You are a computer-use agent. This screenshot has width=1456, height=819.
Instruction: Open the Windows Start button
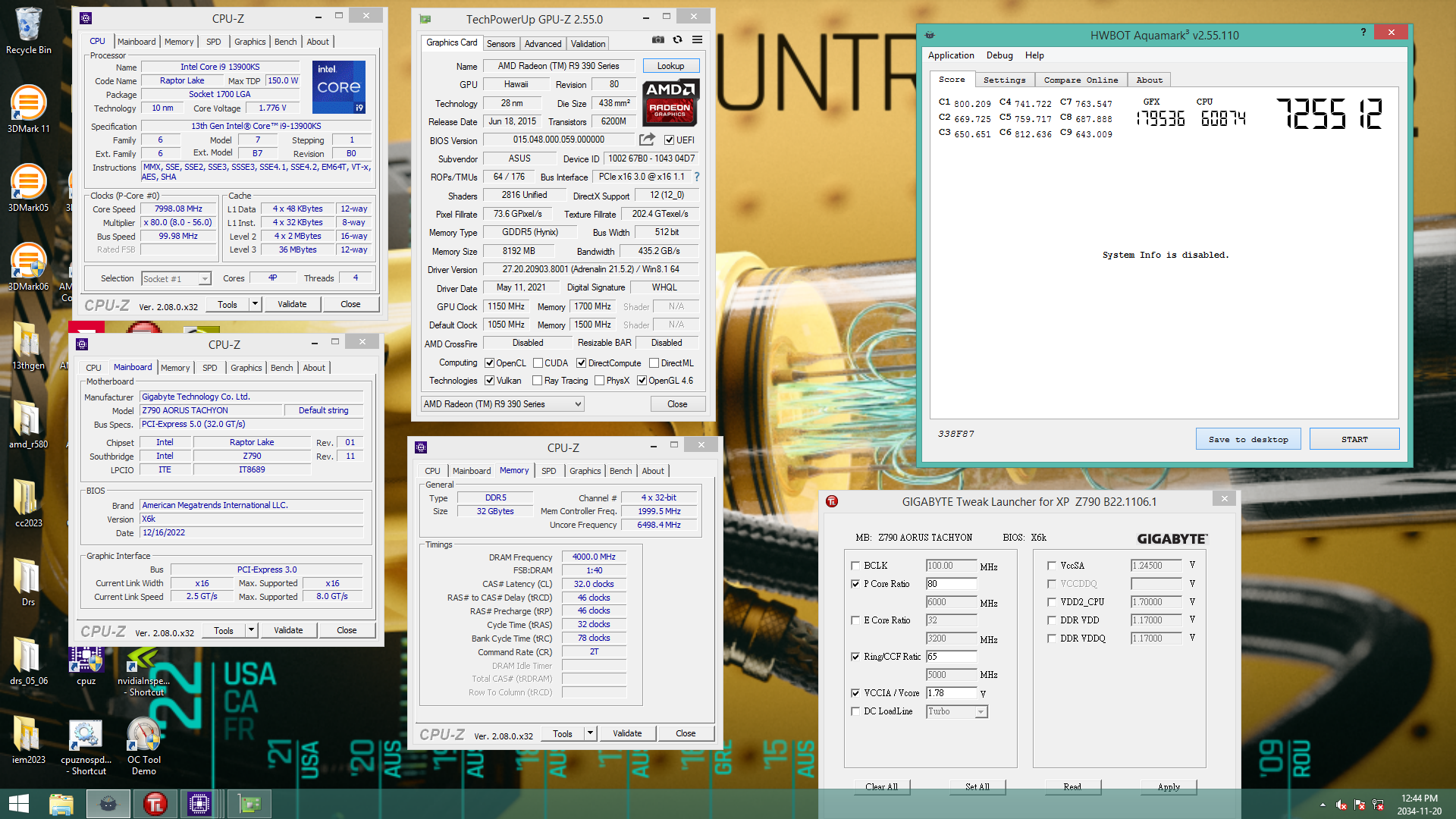pyautogui.click(x=19, y=804)
